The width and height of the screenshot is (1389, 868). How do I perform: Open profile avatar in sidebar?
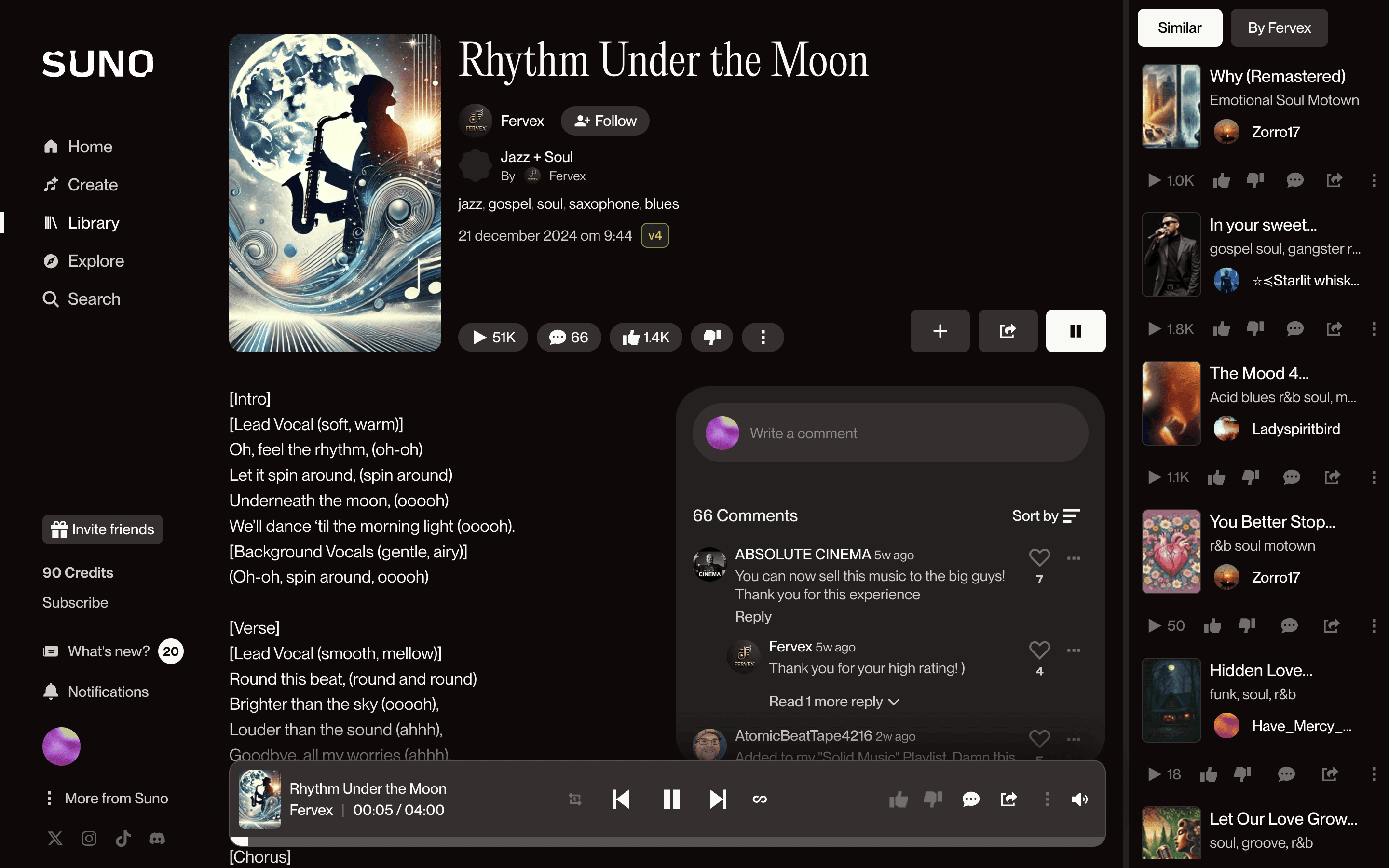(61, 746)
